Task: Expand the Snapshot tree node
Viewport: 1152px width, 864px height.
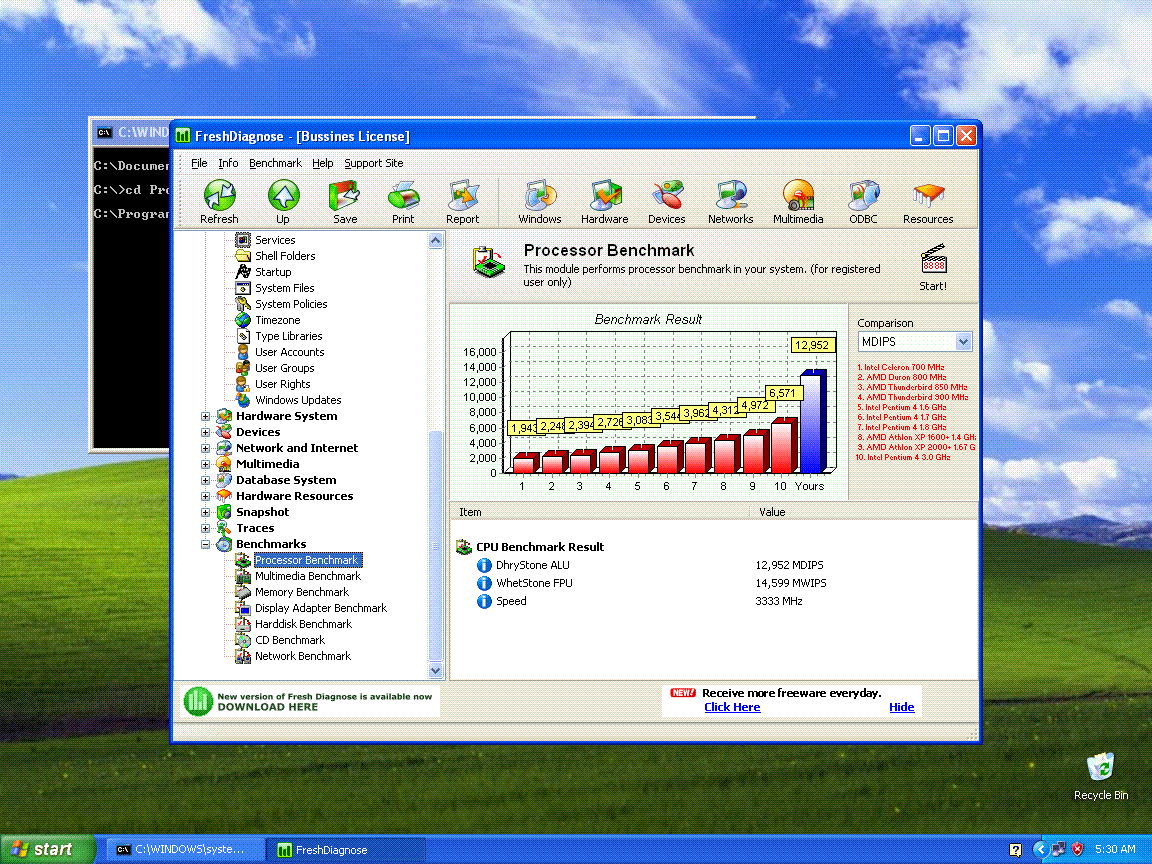Action: point(206,512)
